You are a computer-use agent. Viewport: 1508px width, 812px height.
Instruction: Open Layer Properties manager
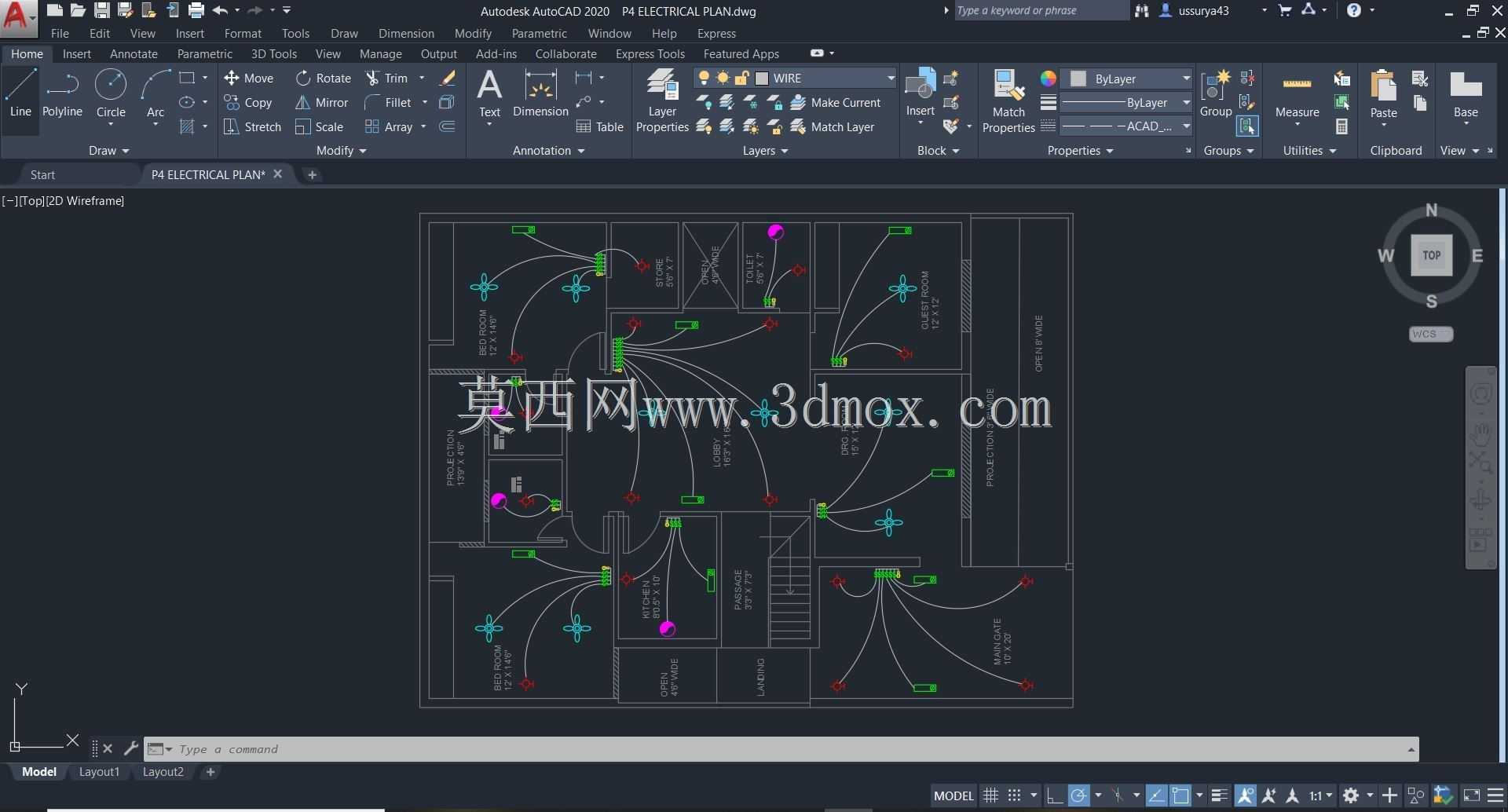(662, 101)
